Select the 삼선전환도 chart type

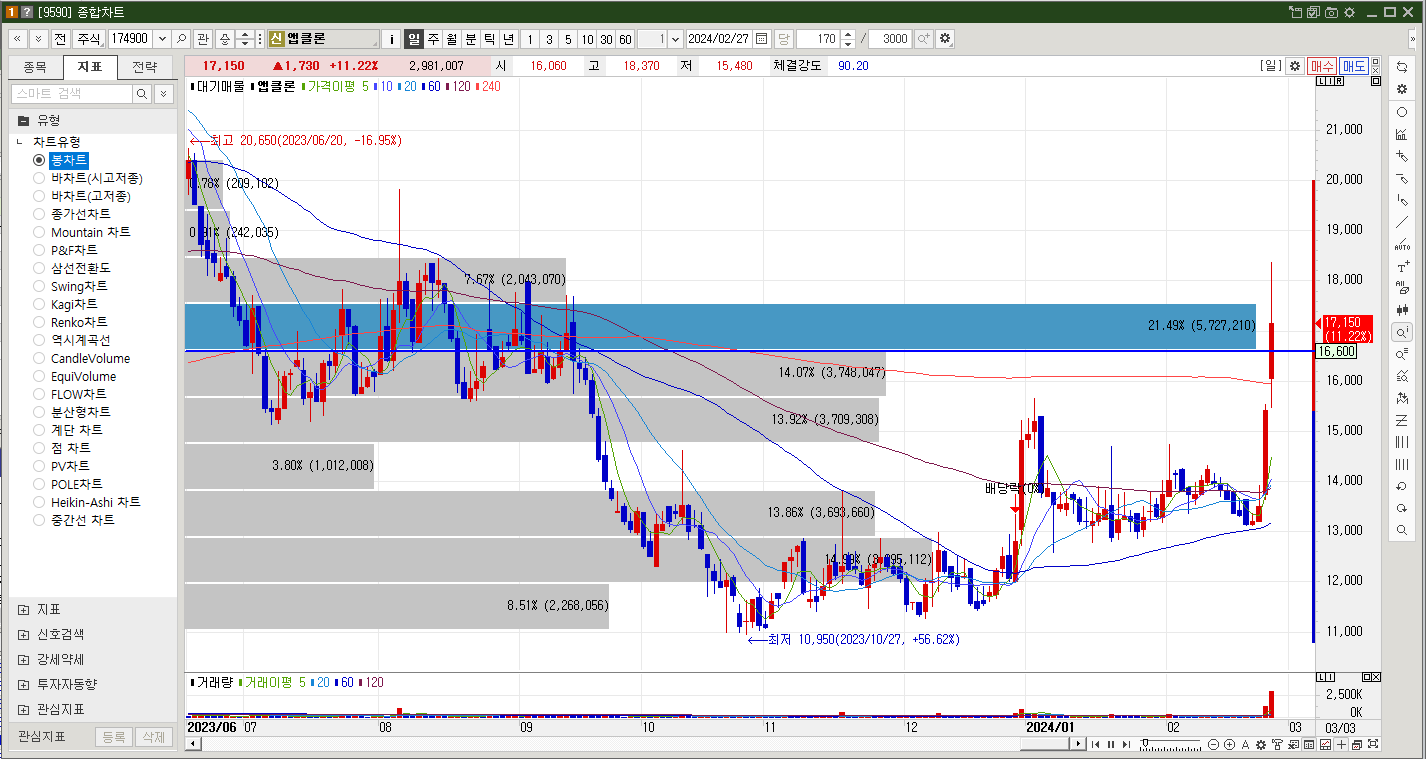(39, 268)
